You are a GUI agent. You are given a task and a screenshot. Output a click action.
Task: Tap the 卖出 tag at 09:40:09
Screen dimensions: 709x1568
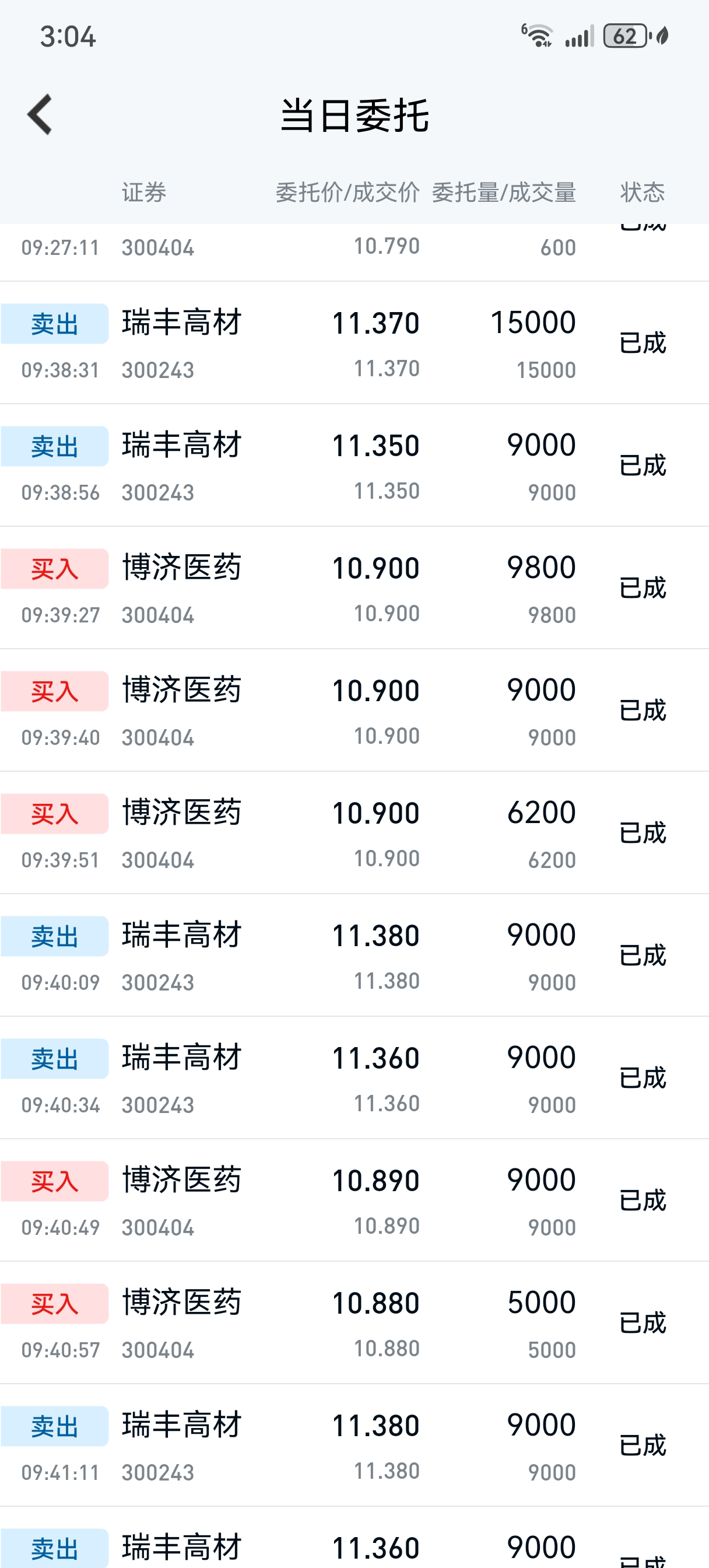pyautogui.click(x=55, y=936)
